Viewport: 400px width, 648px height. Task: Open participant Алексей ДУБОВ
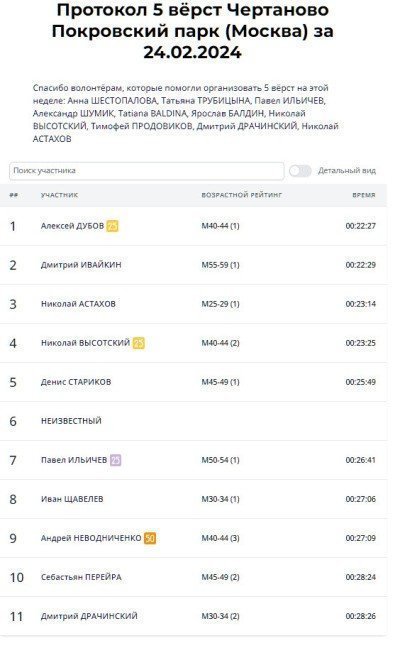72,226
